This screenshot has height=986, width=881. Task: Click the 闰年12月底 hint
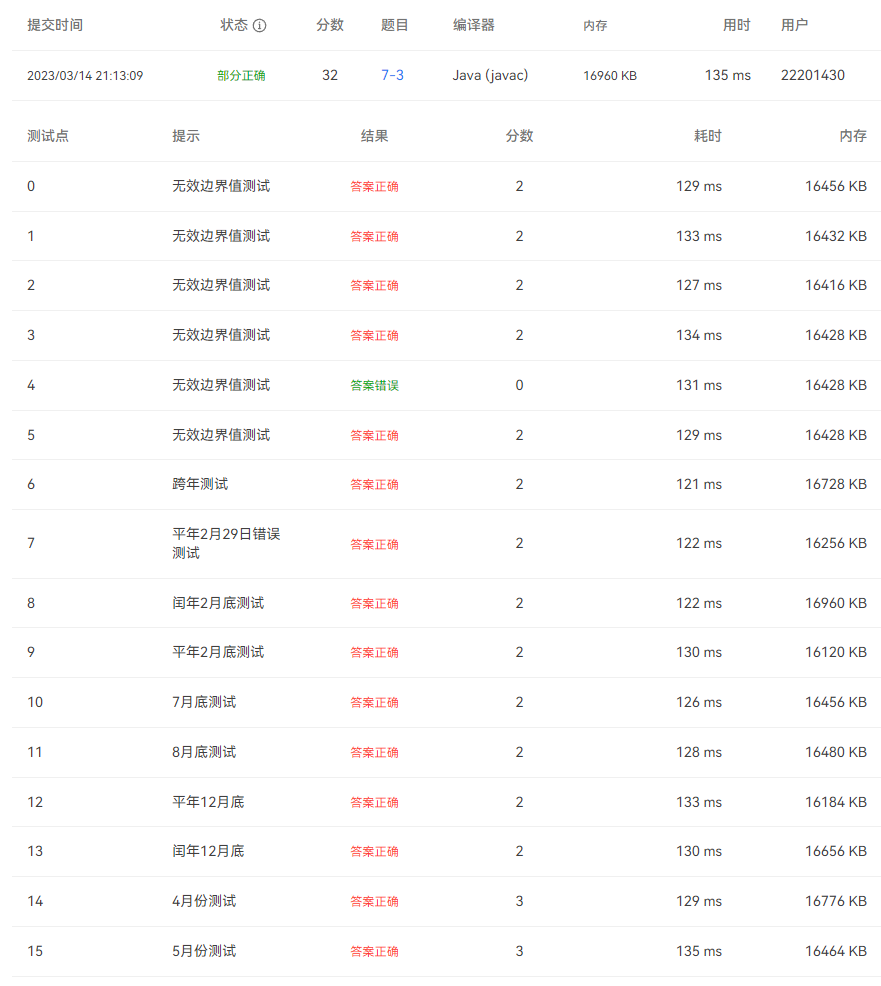208,851
